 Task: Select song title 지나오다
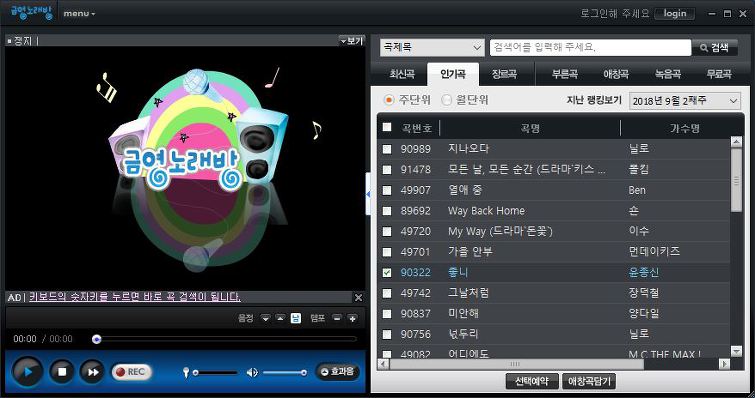click(x=469, y=149)
